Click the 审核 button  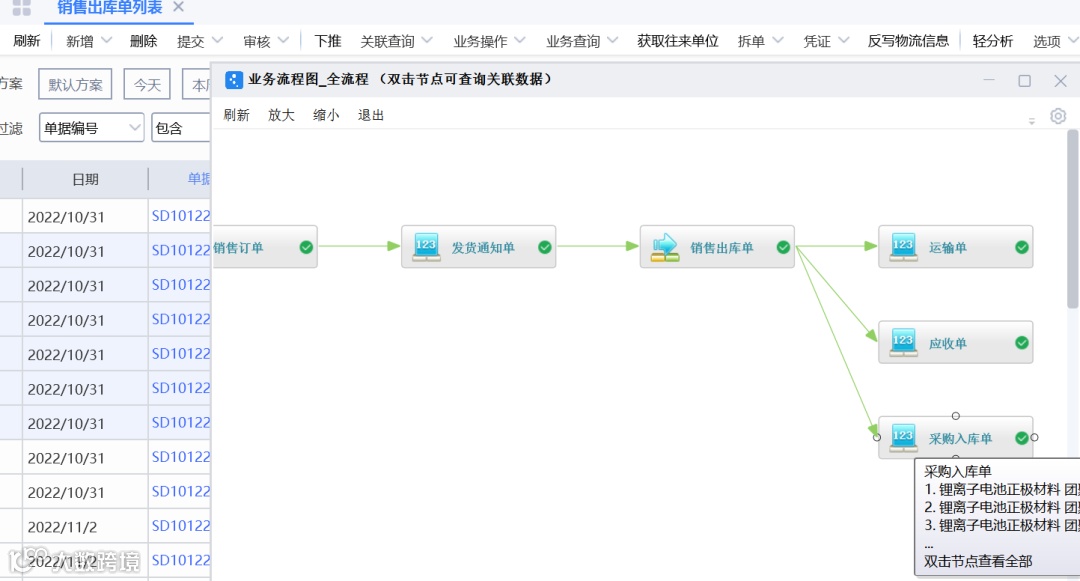pyautogui.click(x=257, y=41)
